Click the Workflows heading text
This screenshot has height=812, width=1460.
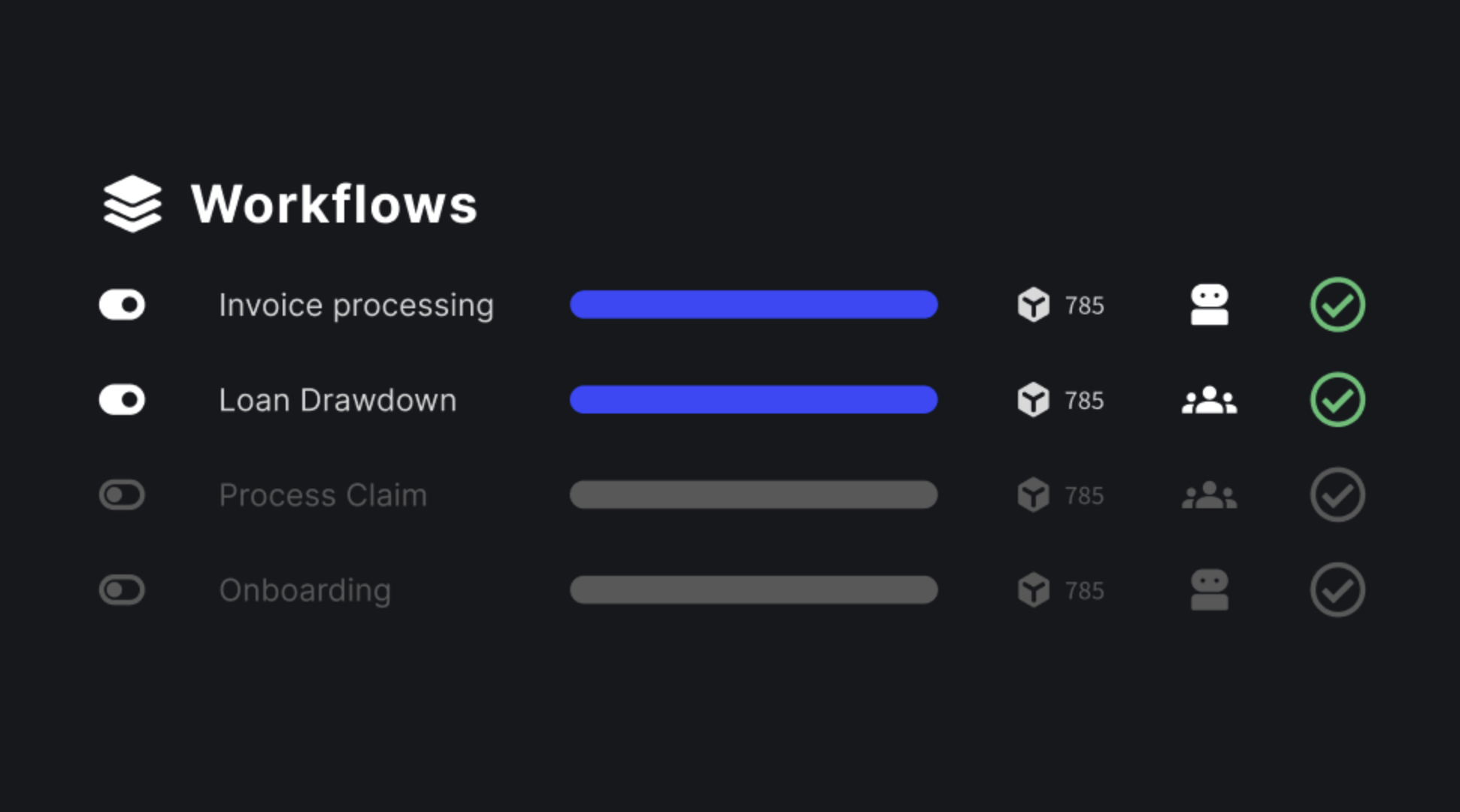click(x=334, y=205)
